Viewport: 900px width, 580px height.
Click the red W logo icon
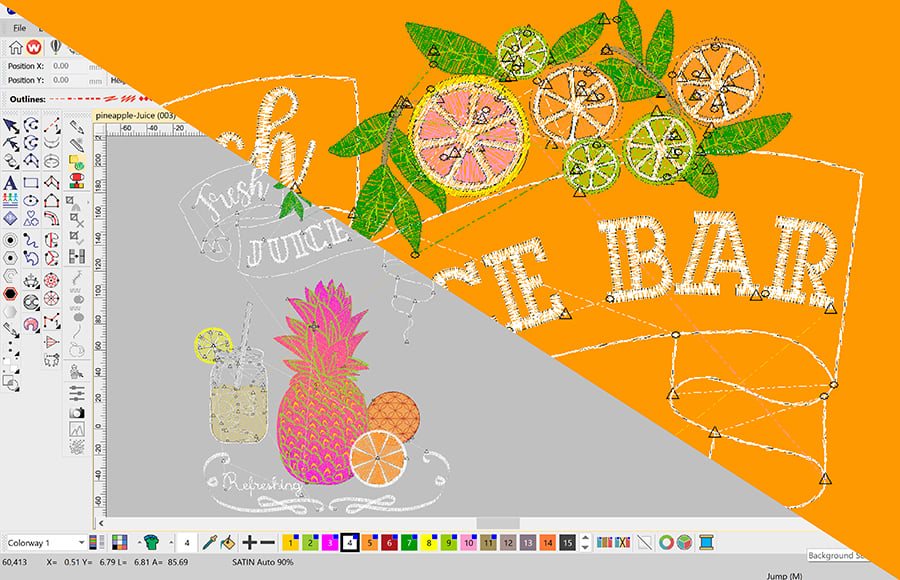(35, 47)
